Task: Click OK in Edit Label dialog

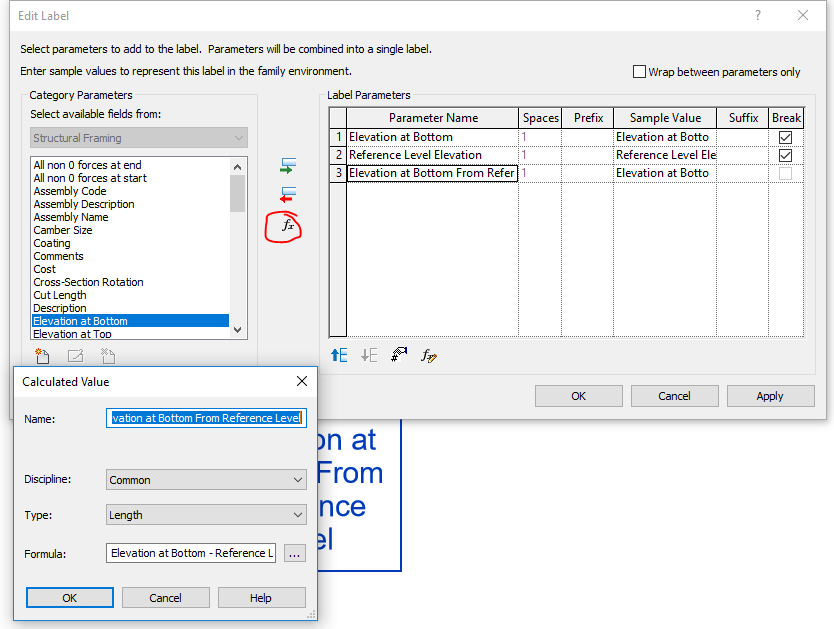Action: tap(579, 396)
